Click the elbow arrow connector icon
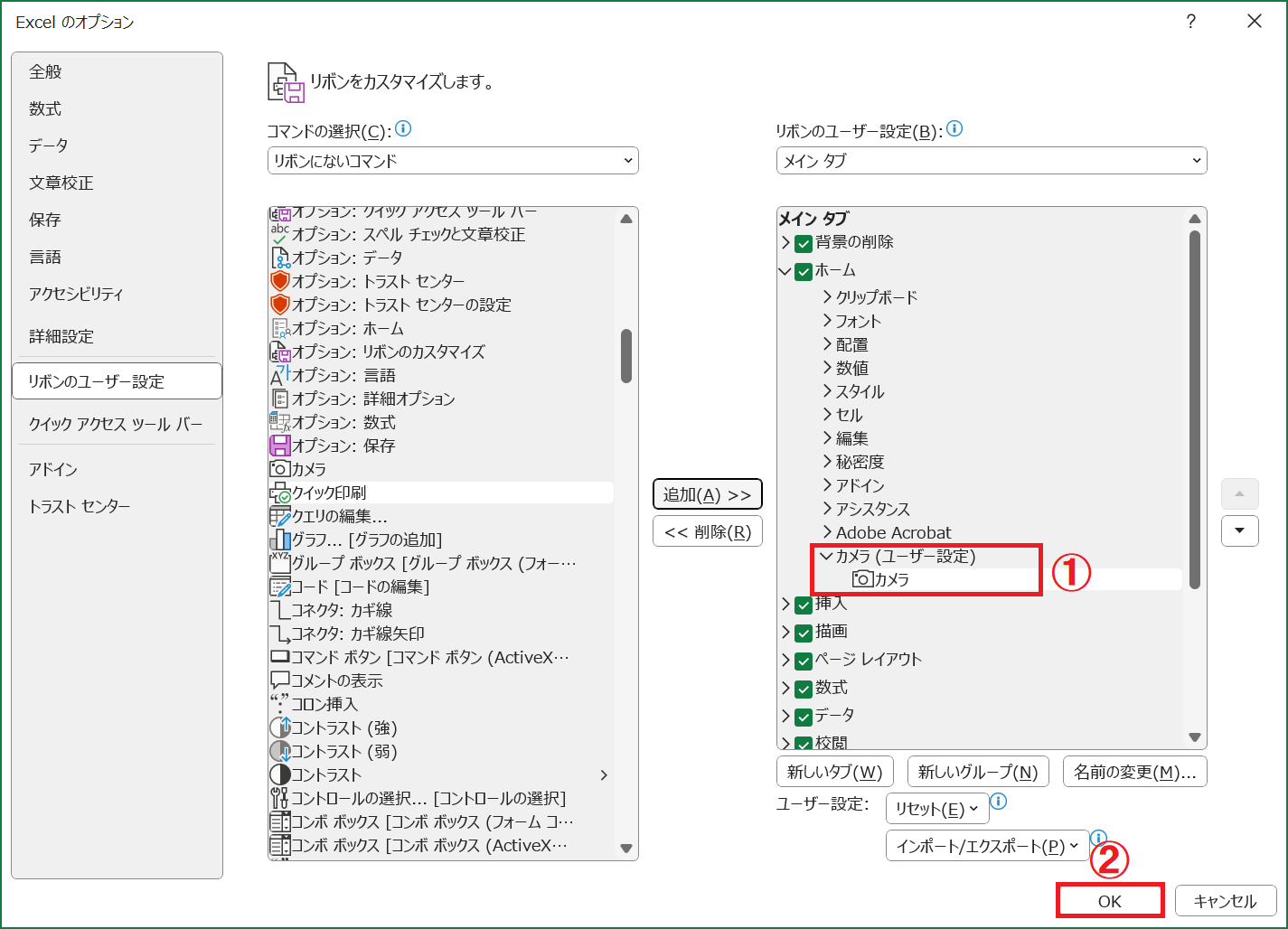Screen dimensions: 1288x929 pos(280,633)
